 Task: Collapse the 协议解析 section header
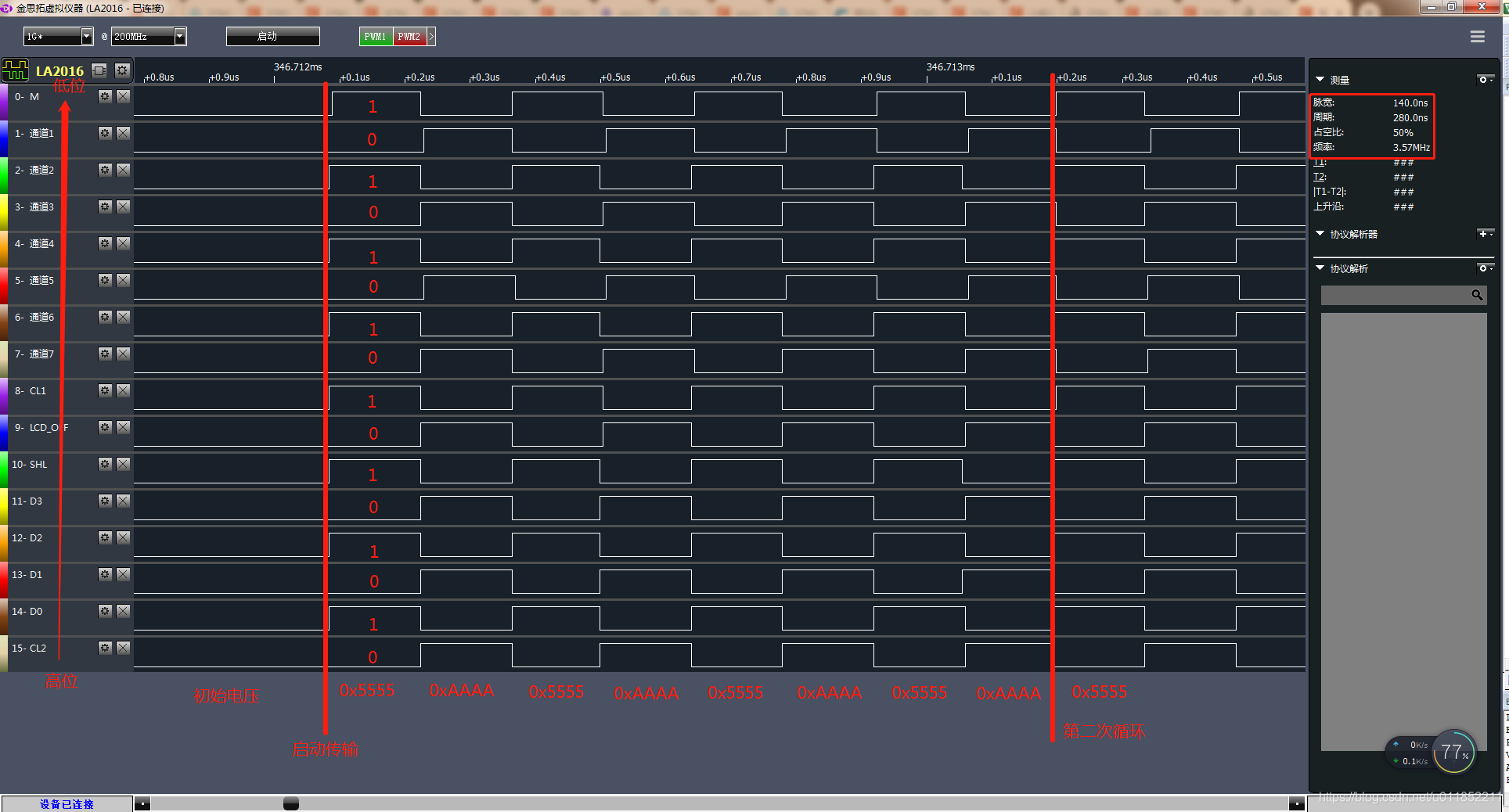tap(1320, 268)
